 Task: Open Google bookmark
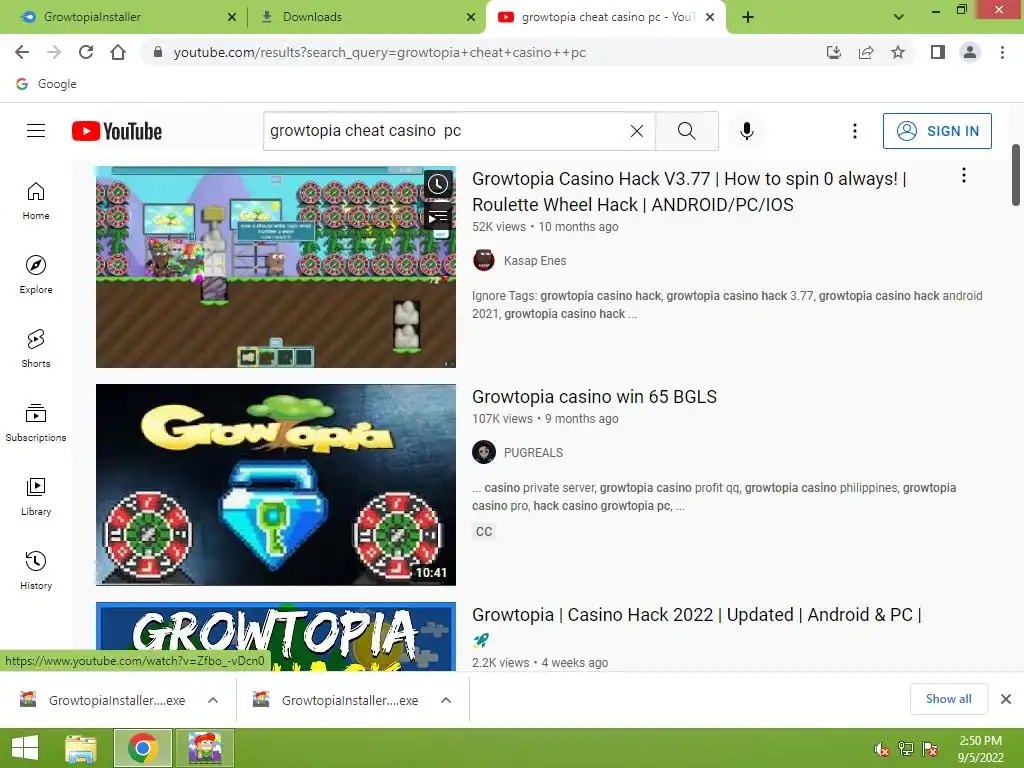46,84
